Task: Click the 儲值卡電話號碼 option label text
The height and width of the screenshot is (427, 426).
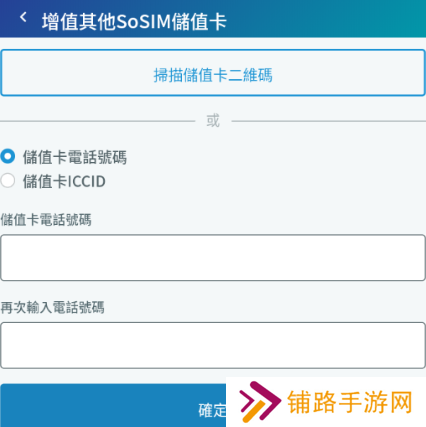Action: coord(75,157)
